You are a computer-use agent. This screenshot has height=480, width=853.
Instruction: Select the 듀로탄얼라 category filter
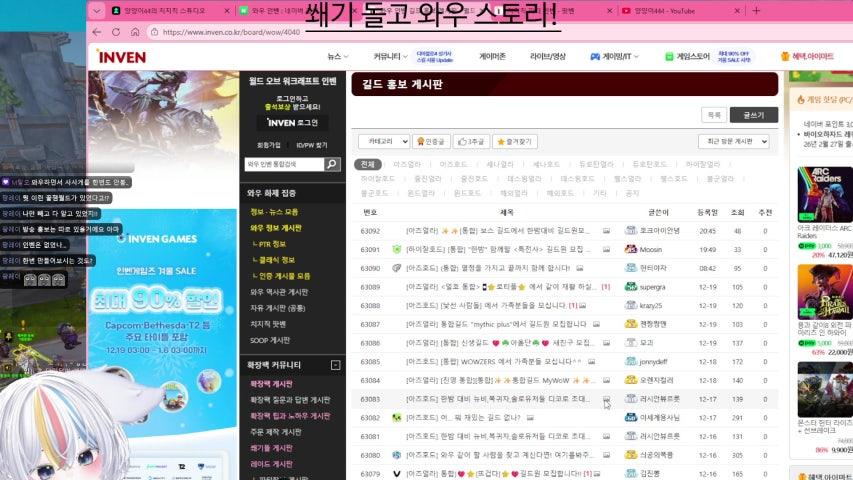596,164
